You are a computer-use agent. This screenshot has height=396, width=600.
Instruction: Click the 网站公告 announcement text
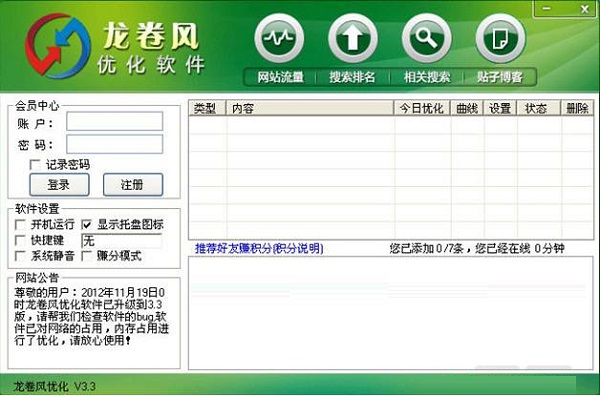tap(91, 316)
